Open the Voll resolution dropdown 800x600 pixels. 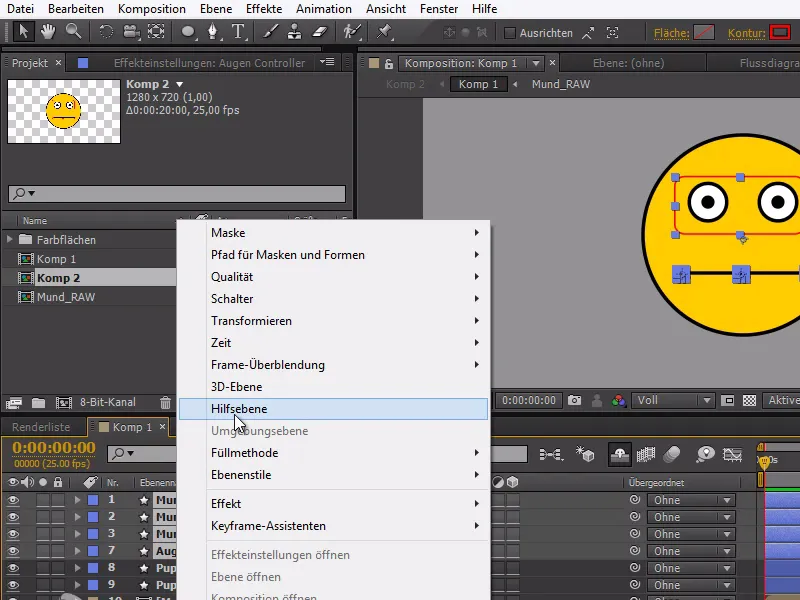(x=672, y=401)
